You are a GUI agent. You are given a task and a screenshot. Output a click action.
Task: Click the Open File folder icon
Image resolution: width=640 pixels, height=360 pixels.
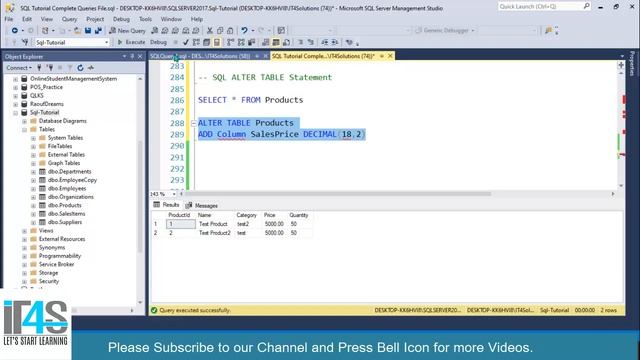77,31
